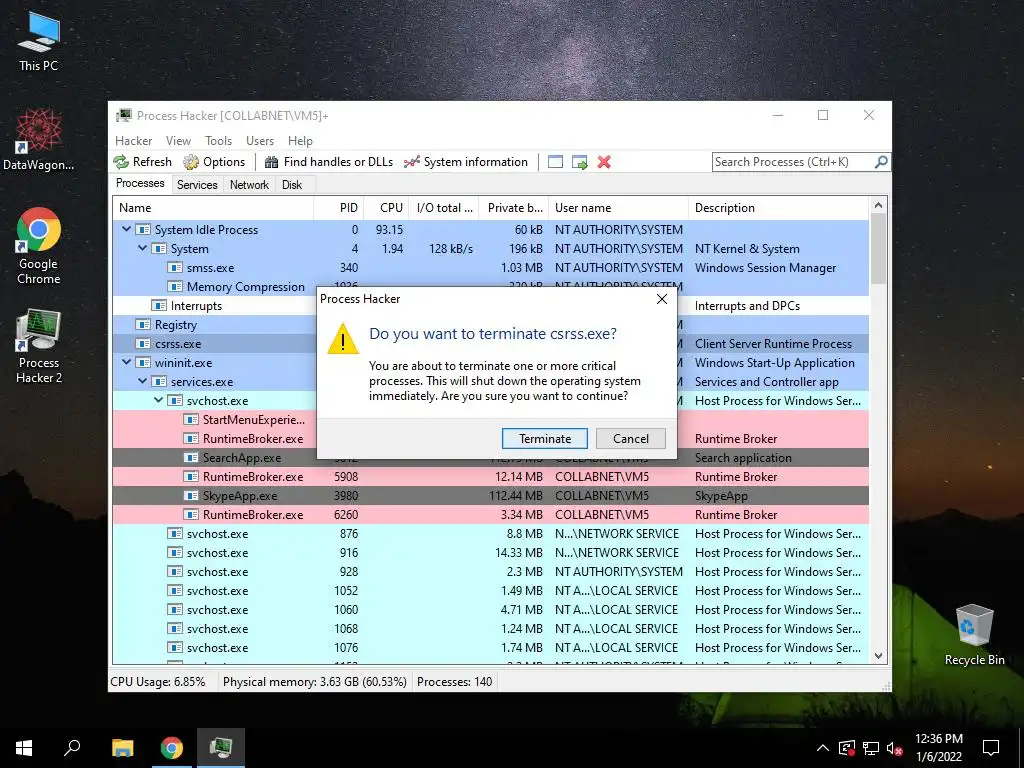Click Process Hacker taskbar button
Image resolution: width=1024 pixels, height=768 pixels.
(x=221, y=748)
